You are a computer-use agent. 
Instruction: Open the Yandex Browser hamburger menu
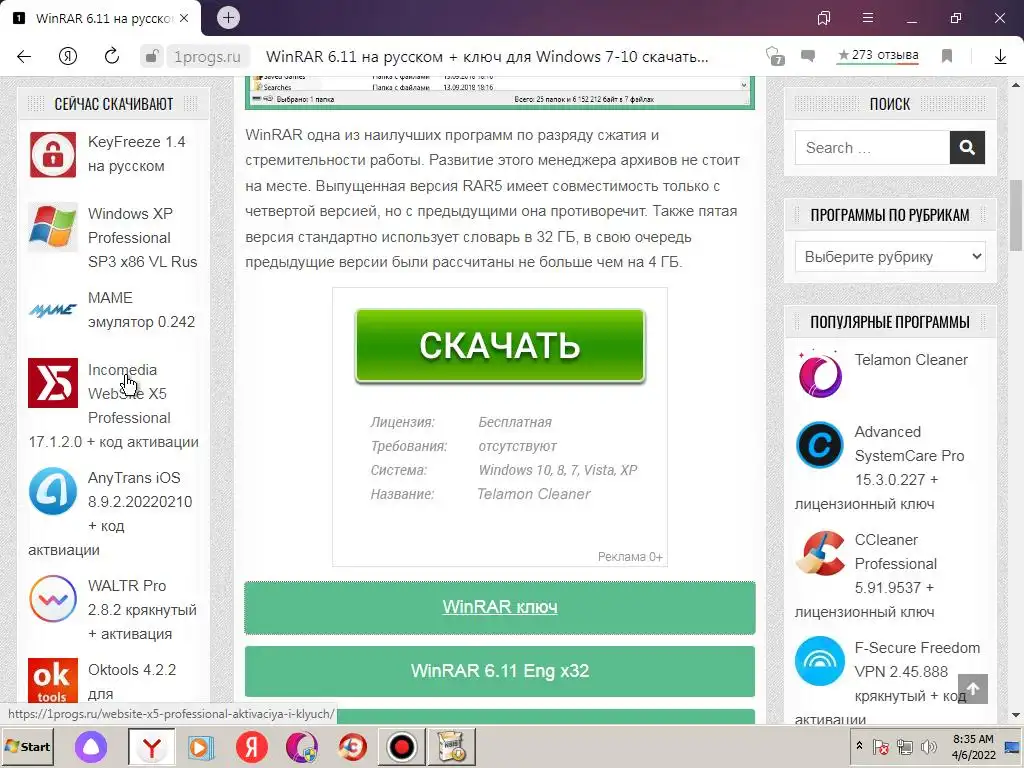[x=868, y=18]
